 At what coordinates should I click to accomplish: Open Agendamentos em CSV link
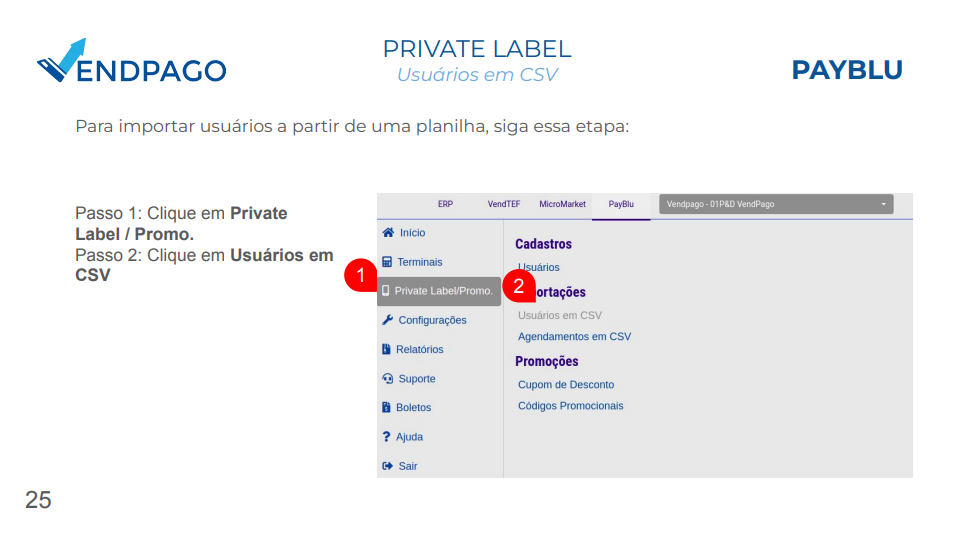point(574,336)
